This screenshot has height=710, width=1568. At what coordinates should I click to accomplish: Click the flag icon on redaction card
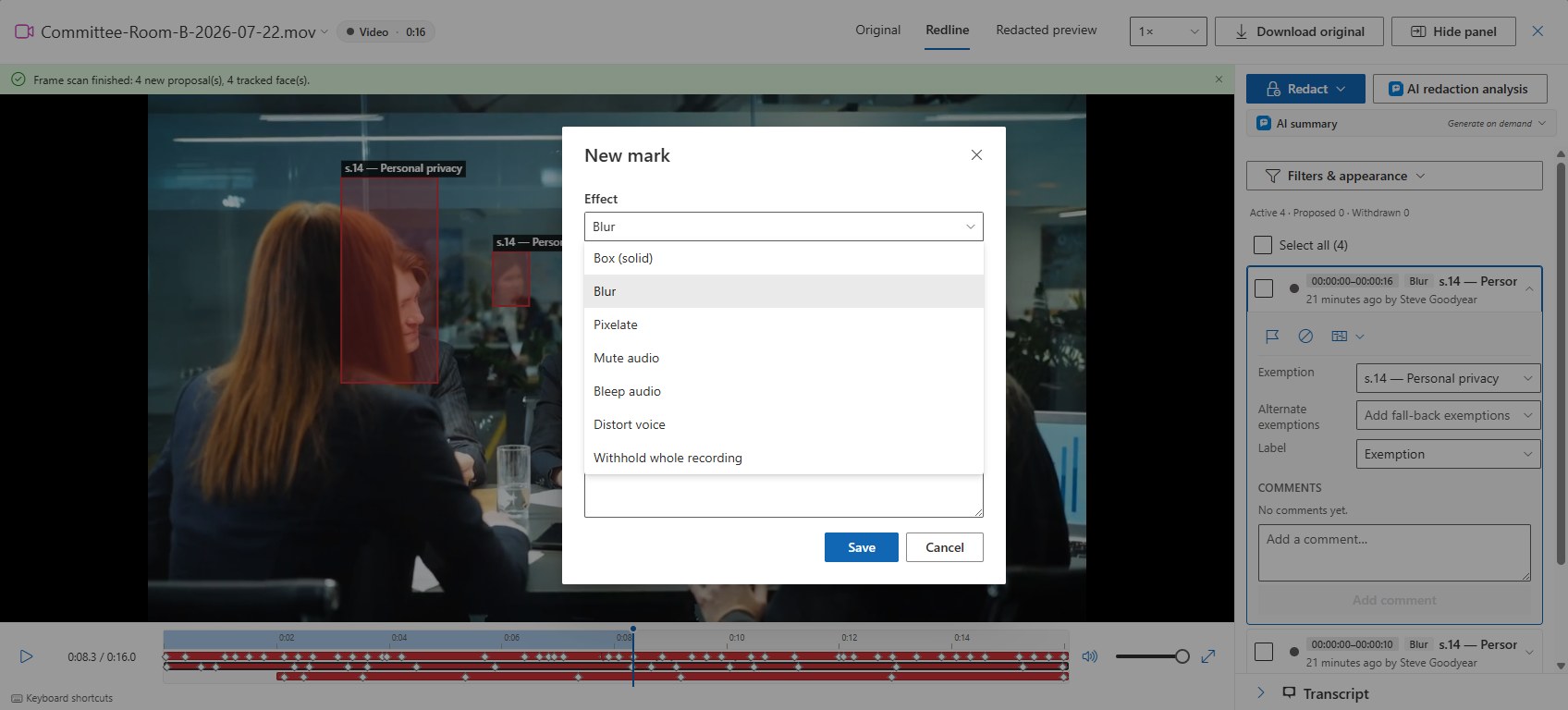[x=1272, y=337]
